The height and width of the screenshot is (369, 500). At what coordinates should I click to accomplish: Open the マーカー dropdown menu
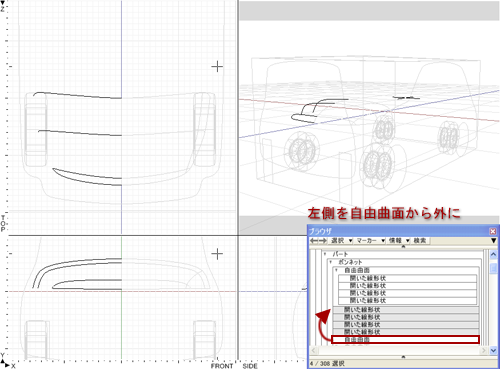pos(370,240)
